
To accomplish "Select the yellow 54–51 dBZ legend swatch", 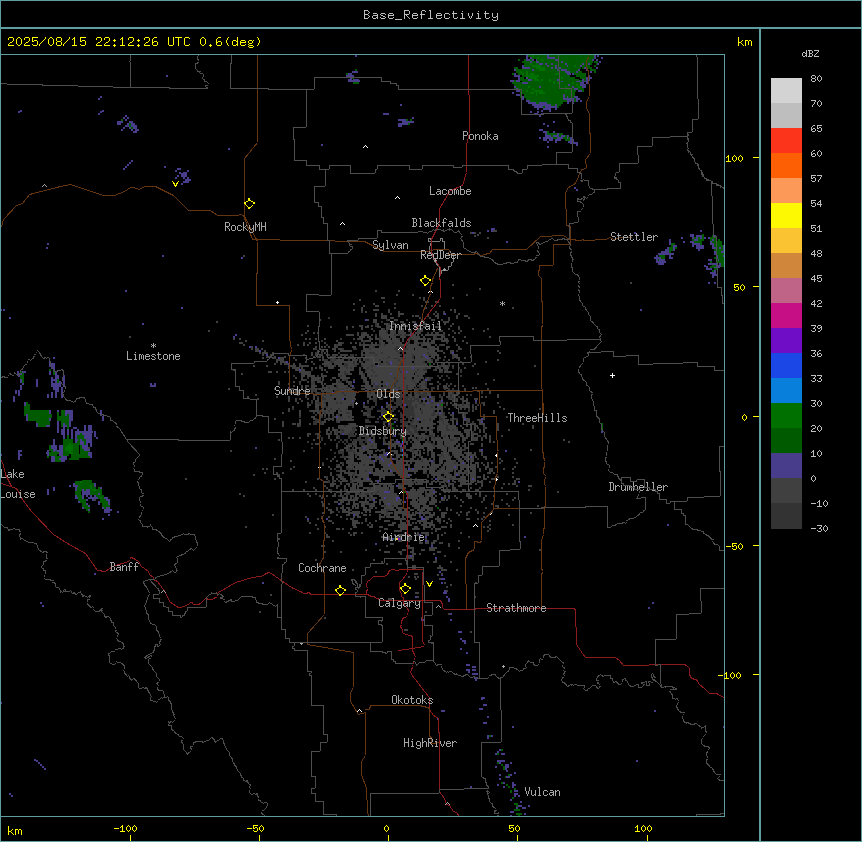I will pyautogui.click(x=786, y=215).
